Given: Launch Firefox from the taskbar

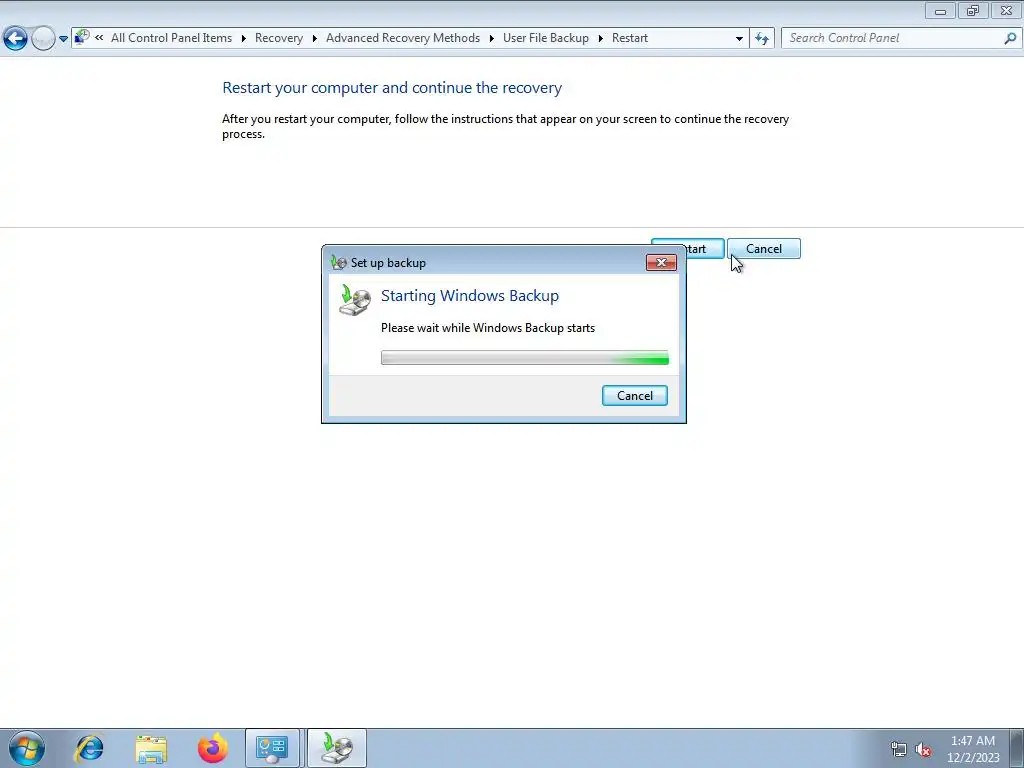Looking at the screenshot, I should click(212, 748).
